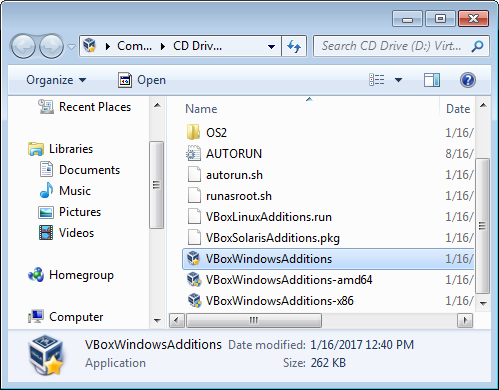Click the Recent Places icon
This screenshot has width=499, height=390.
(46, 107)
